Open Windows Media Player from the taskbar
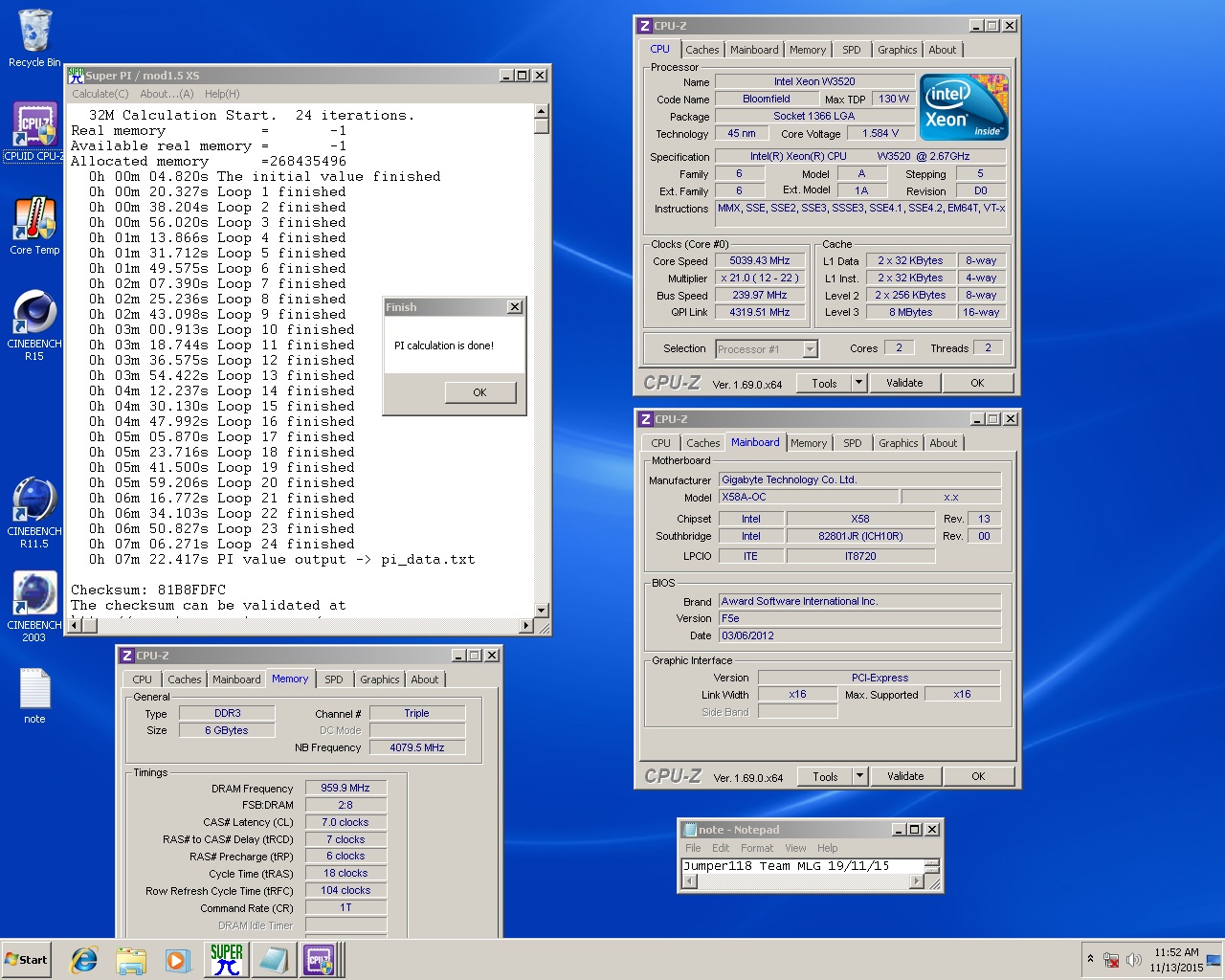The width and height of the screenshot is (1225, 980). tap(177, 960)
